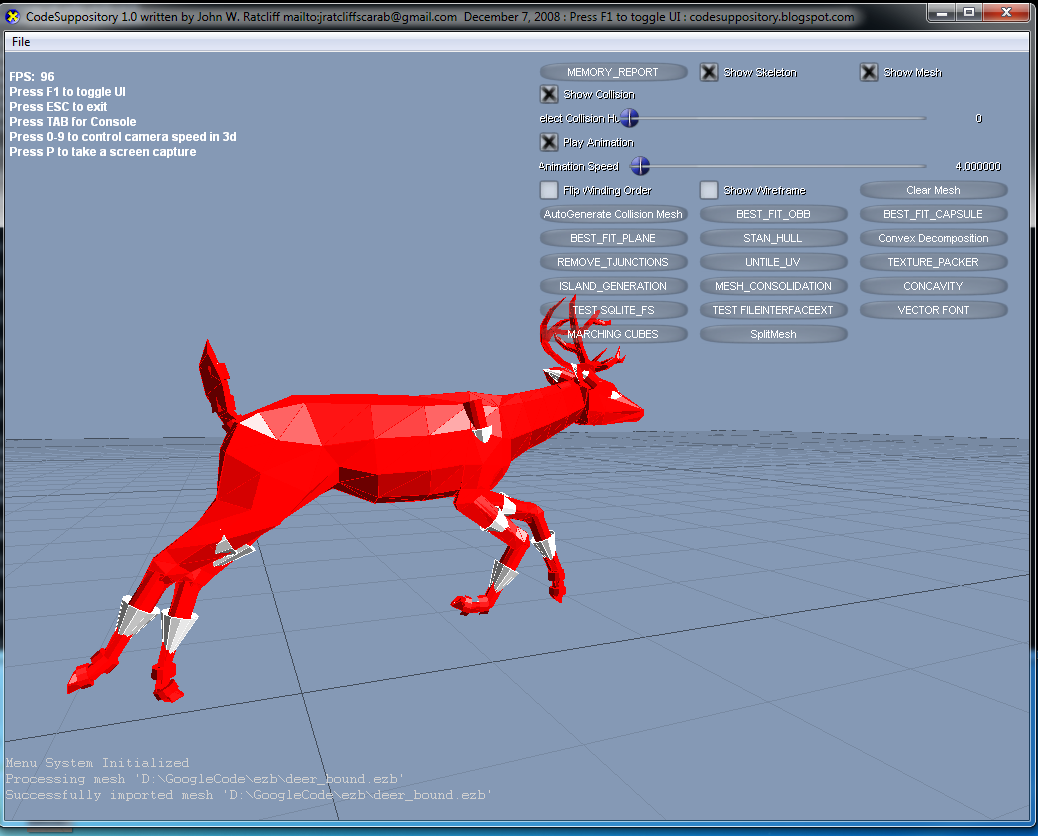Run the BEST_FIT_OBB function
Screen dimensions: 1038x836
tap(773, 214)
